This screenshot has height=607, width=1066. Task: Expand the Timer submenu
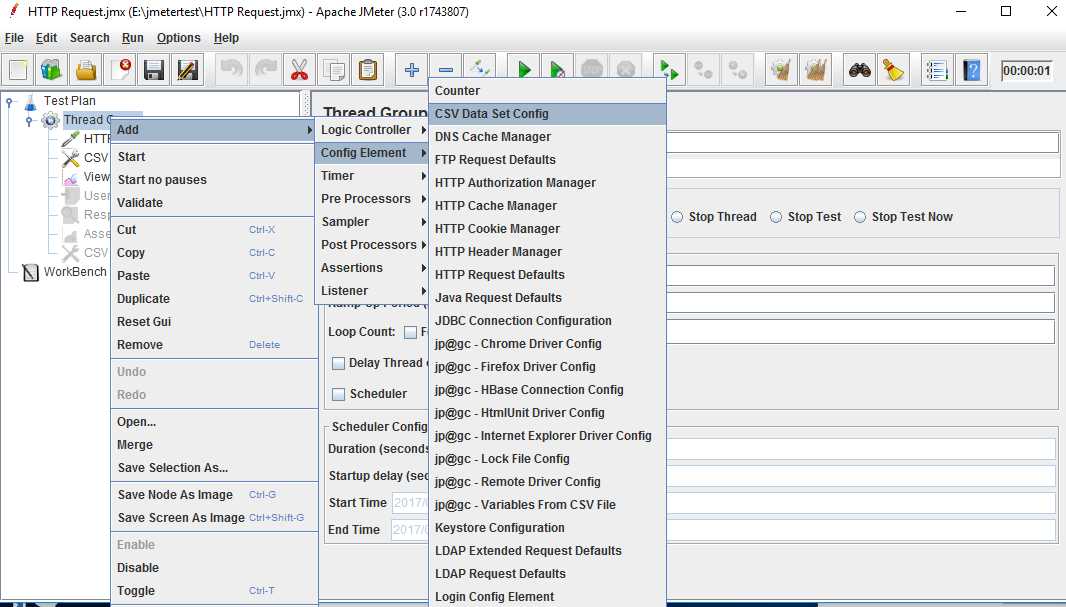point(373,176)
